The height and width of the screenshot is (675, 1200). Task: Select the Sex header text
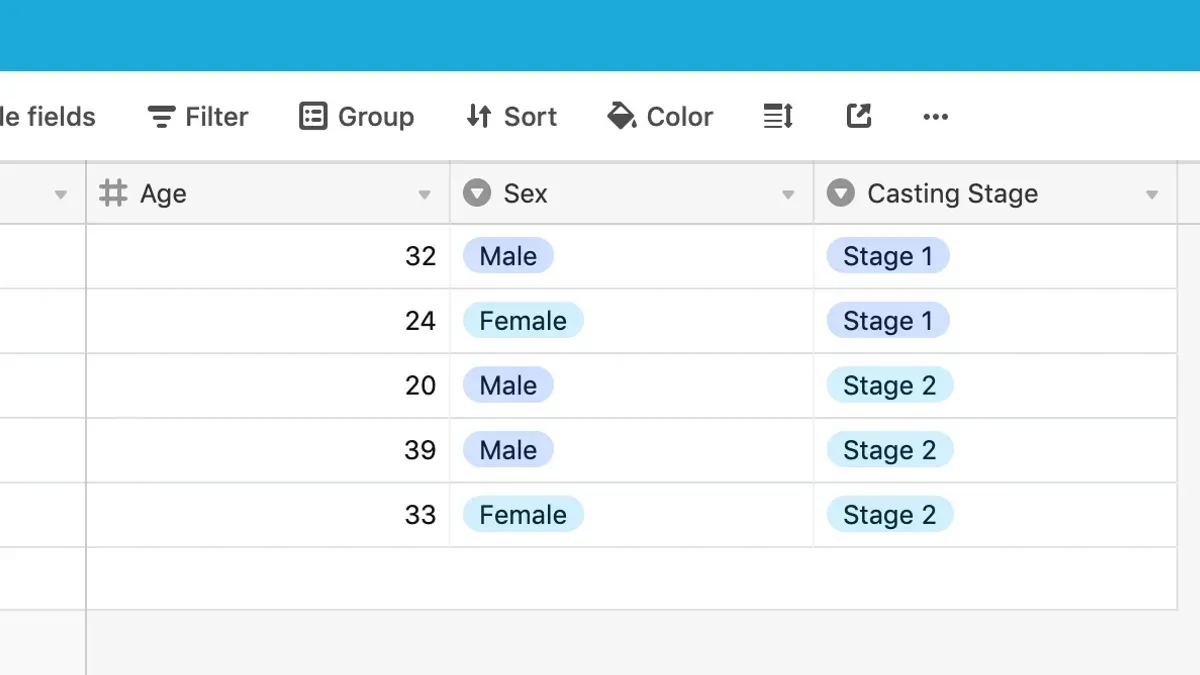click(x=525, y=194)
